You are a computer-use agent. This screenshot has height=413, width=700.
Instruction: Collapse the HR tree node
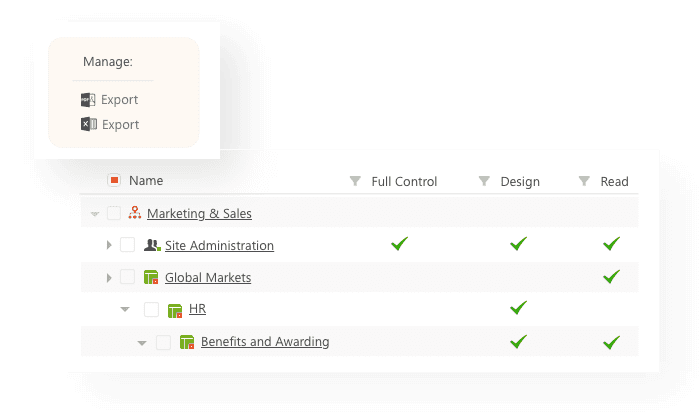(125, 310)
